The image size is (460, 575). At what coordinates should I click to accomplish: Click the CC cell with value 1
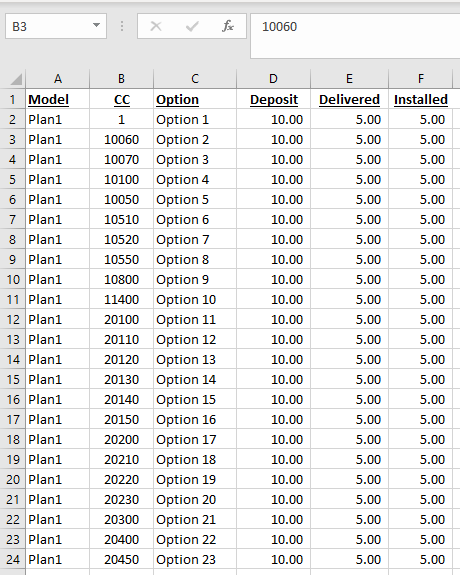coord(121,120)
